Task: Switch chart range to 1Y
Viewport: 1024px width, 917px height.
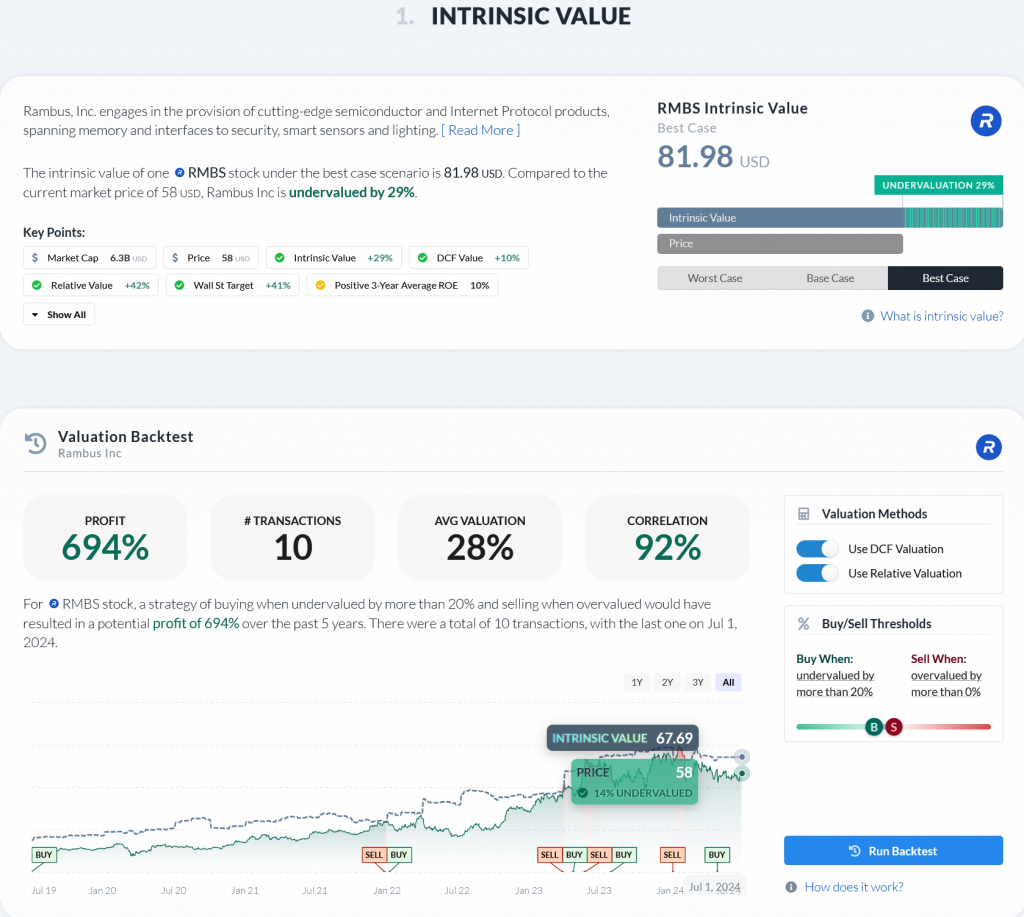Action: click(x=637, y=683)
